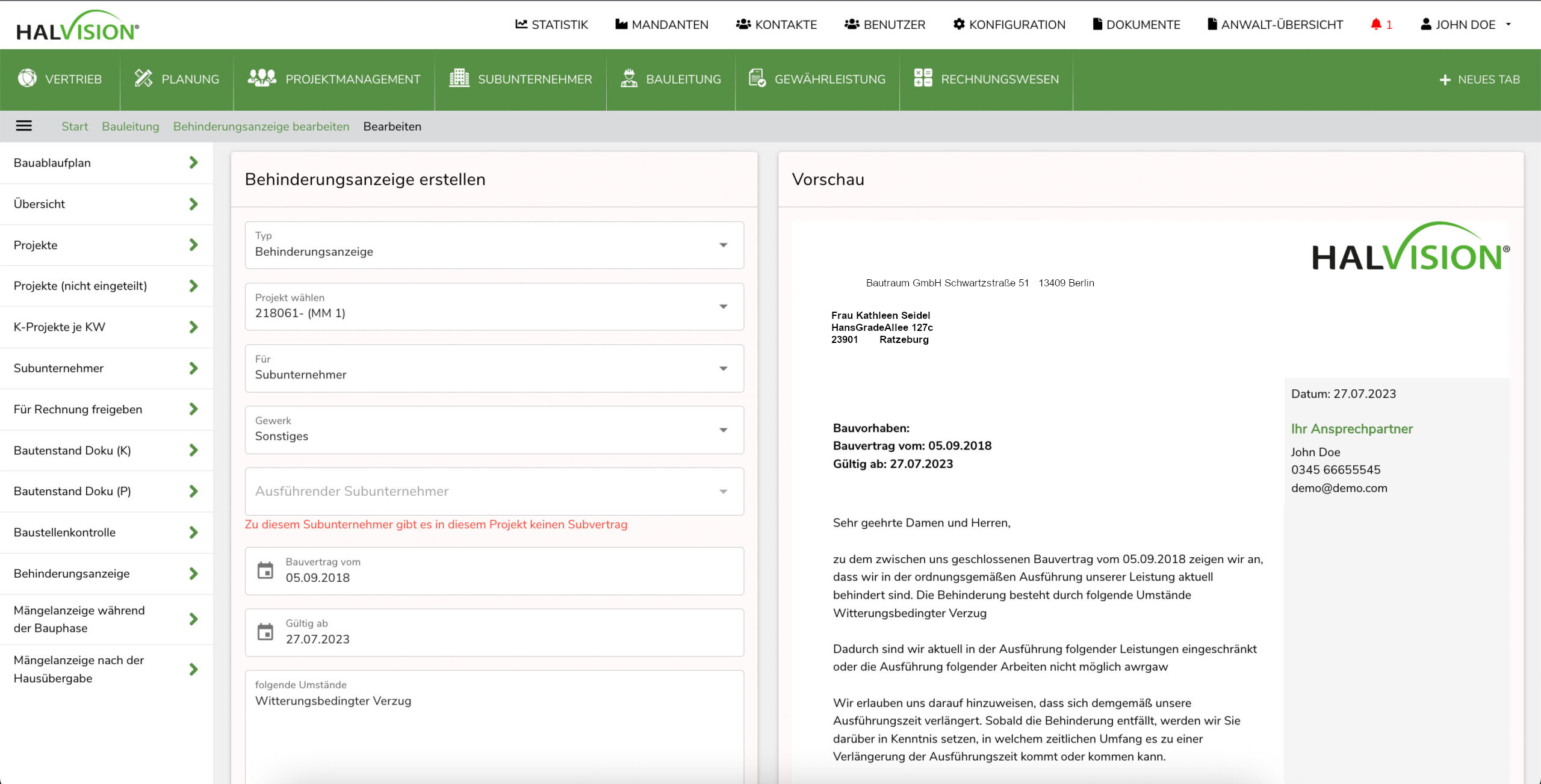Click the plus icon for Neues Tab

click(x=1445, y=79)
